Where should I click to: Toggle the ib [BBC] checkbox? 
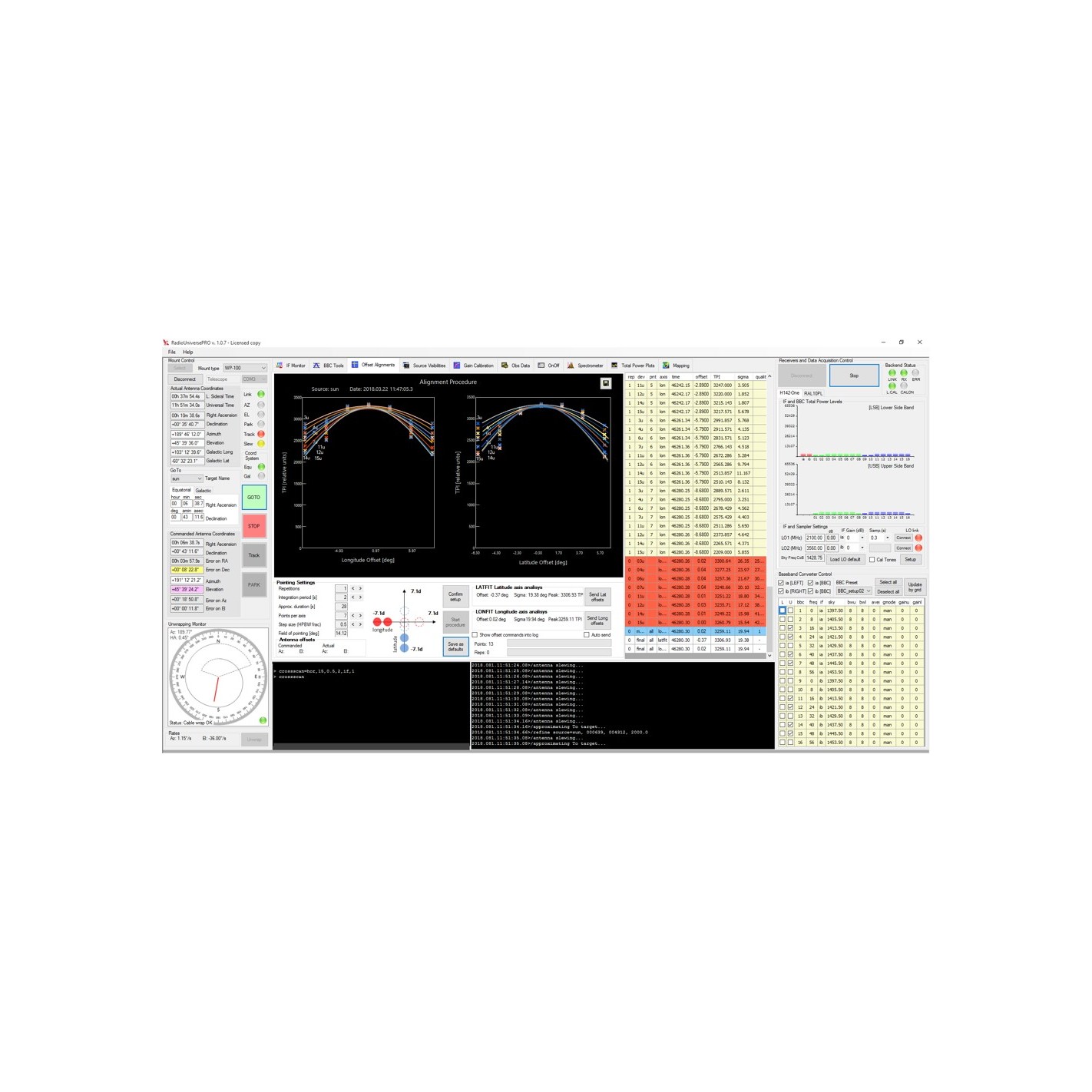click(x=810, y=591)
